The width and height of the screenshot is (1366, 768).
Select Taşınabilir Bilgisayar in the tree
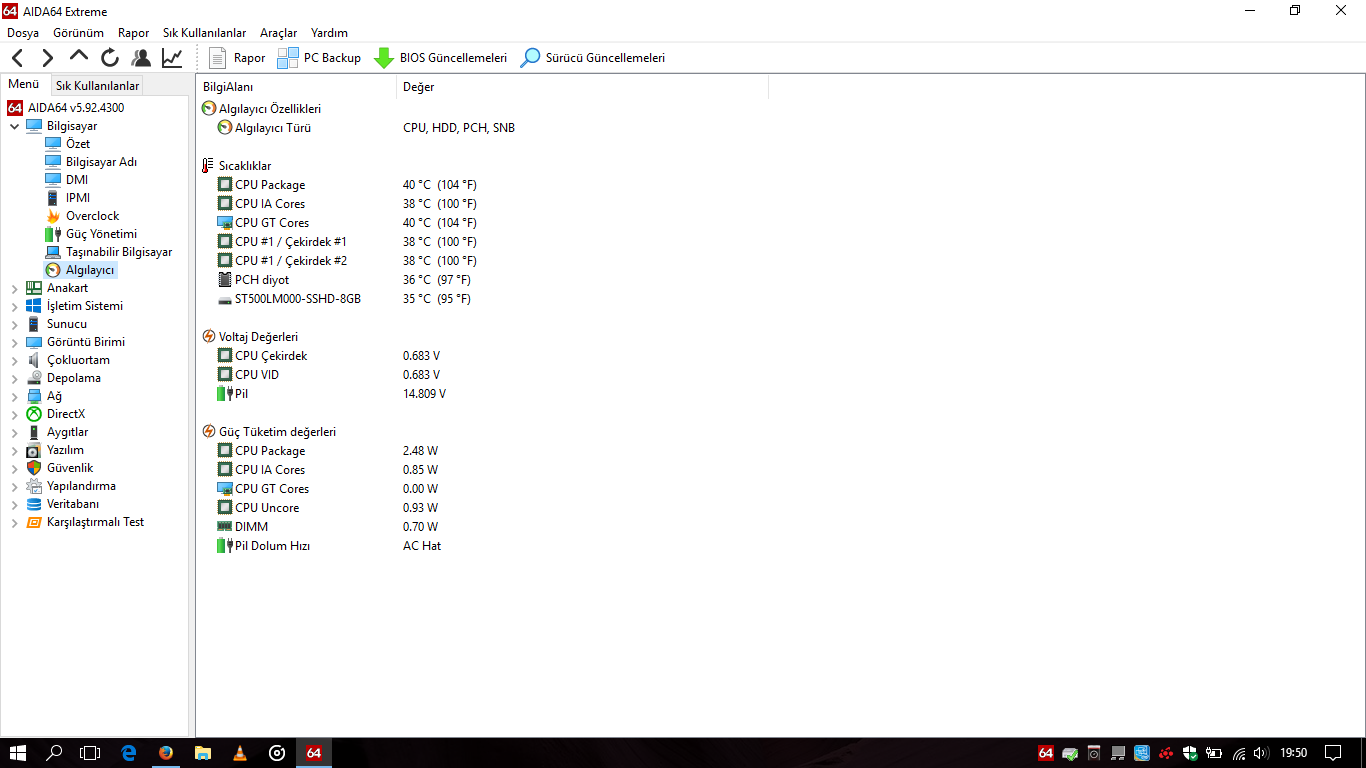pyautogui.click(x=119, y=252)
